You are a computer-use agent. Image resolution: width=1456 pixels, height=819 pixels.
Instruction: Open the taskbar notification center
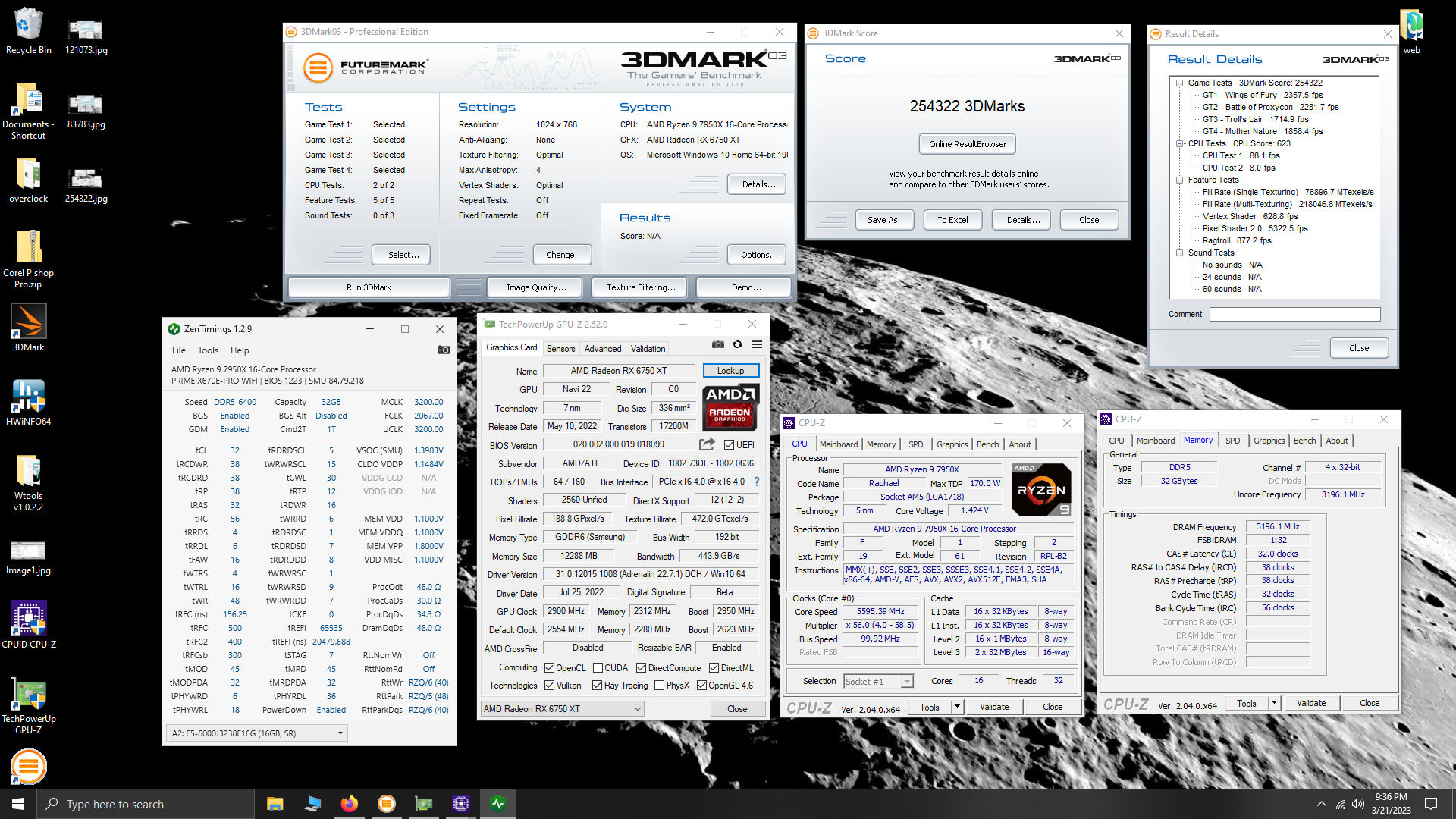click(x=1431, y=804)
